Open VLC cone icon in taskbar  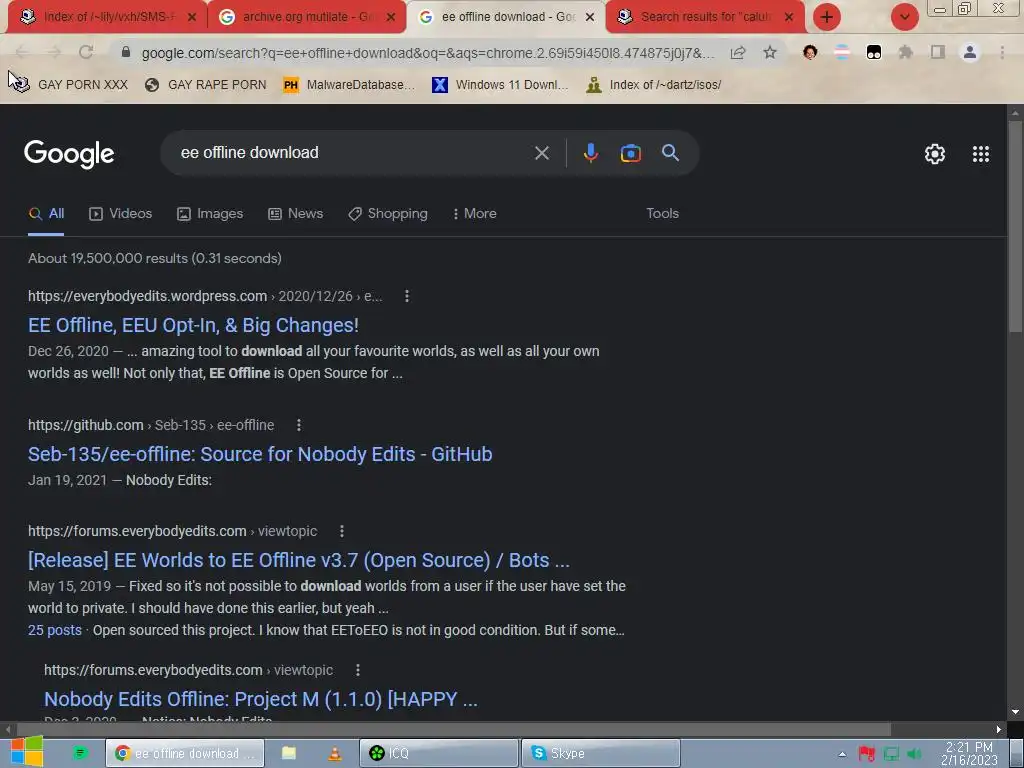[334, 753]
